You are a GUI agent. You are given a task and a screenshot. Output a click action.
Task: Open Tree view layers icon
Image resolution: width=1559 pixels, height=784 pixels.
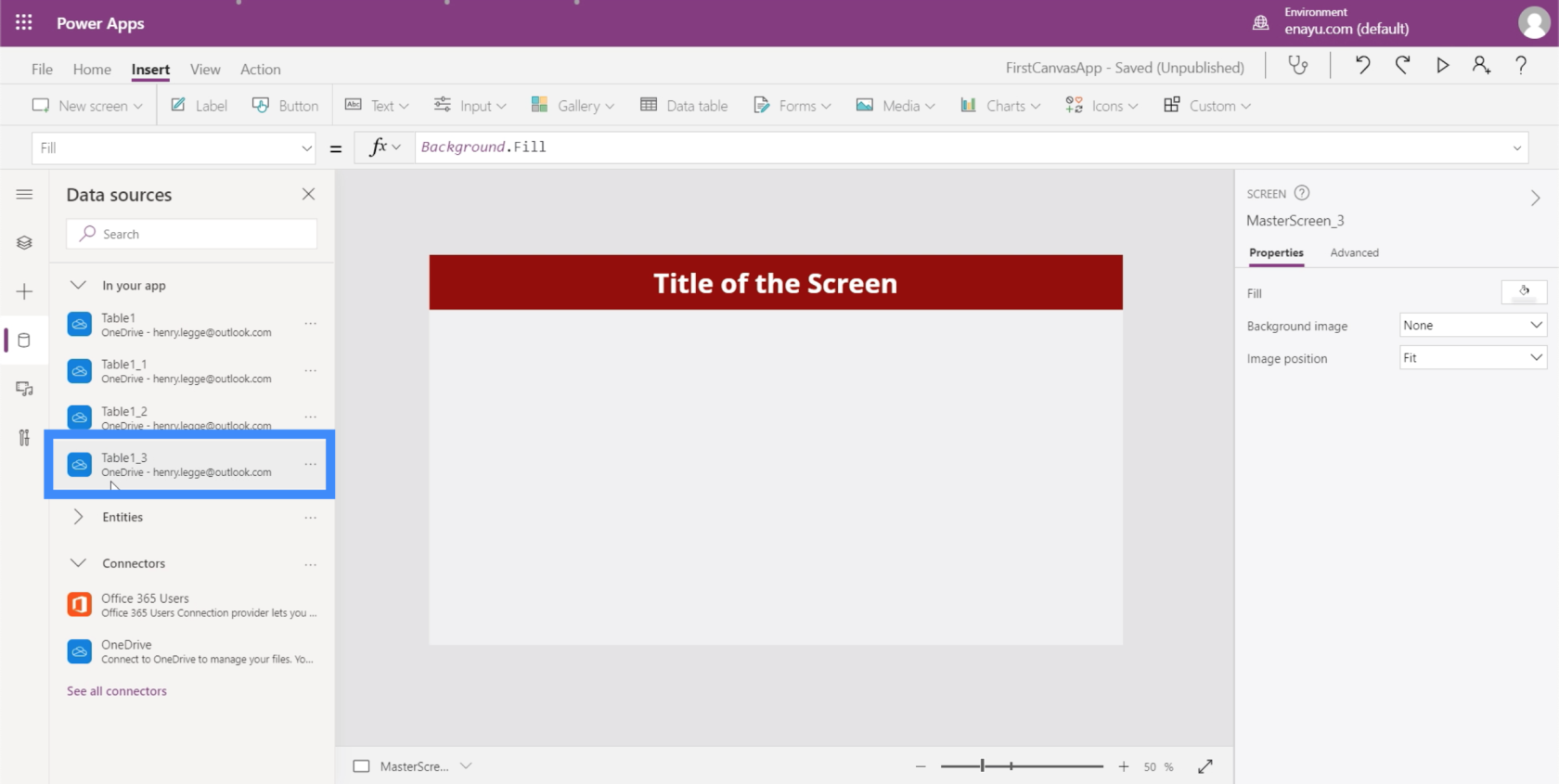(x=24, y=242)
